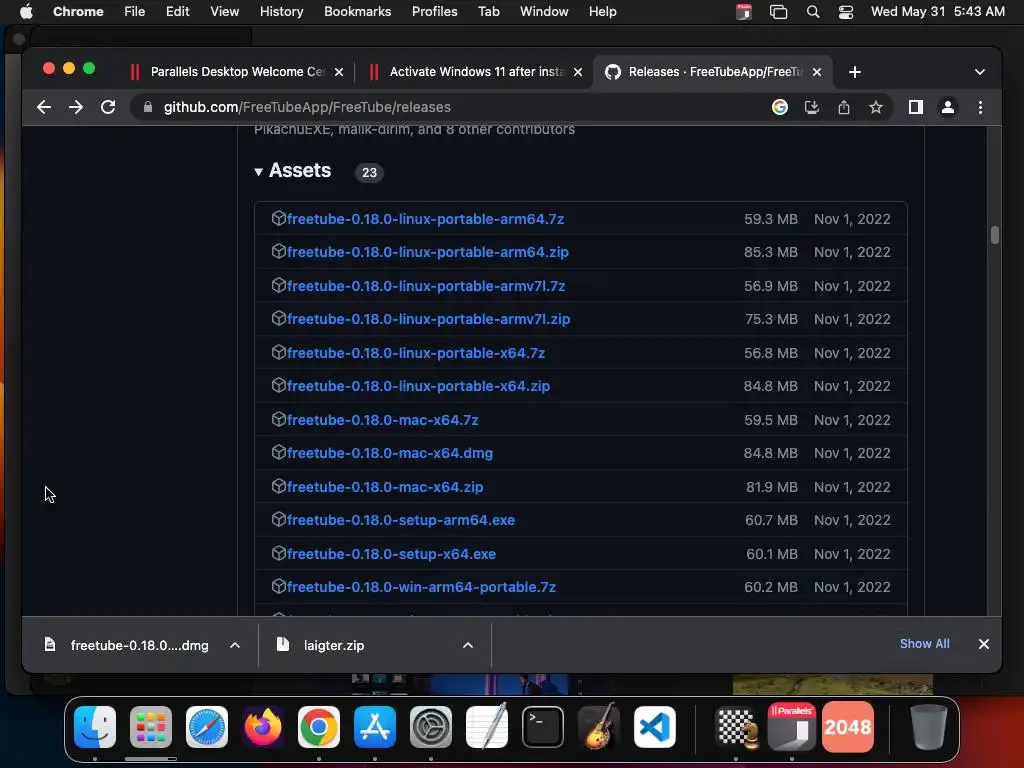
Task: Click the 59.3 MB file size text
Action: coord(771,219)
